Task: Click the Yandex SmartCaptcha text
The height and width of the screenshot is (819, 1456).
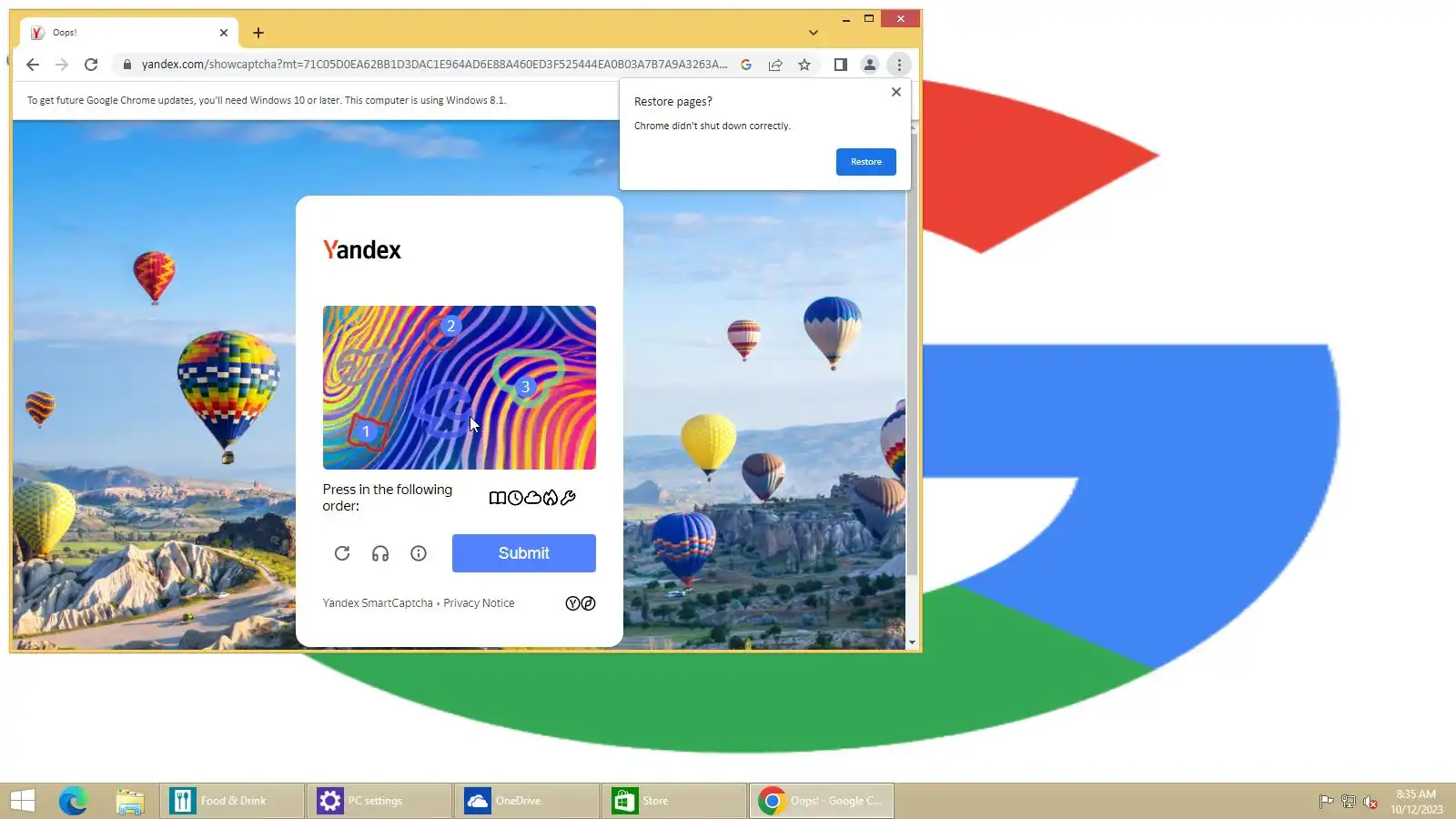Action: (378, 603)
